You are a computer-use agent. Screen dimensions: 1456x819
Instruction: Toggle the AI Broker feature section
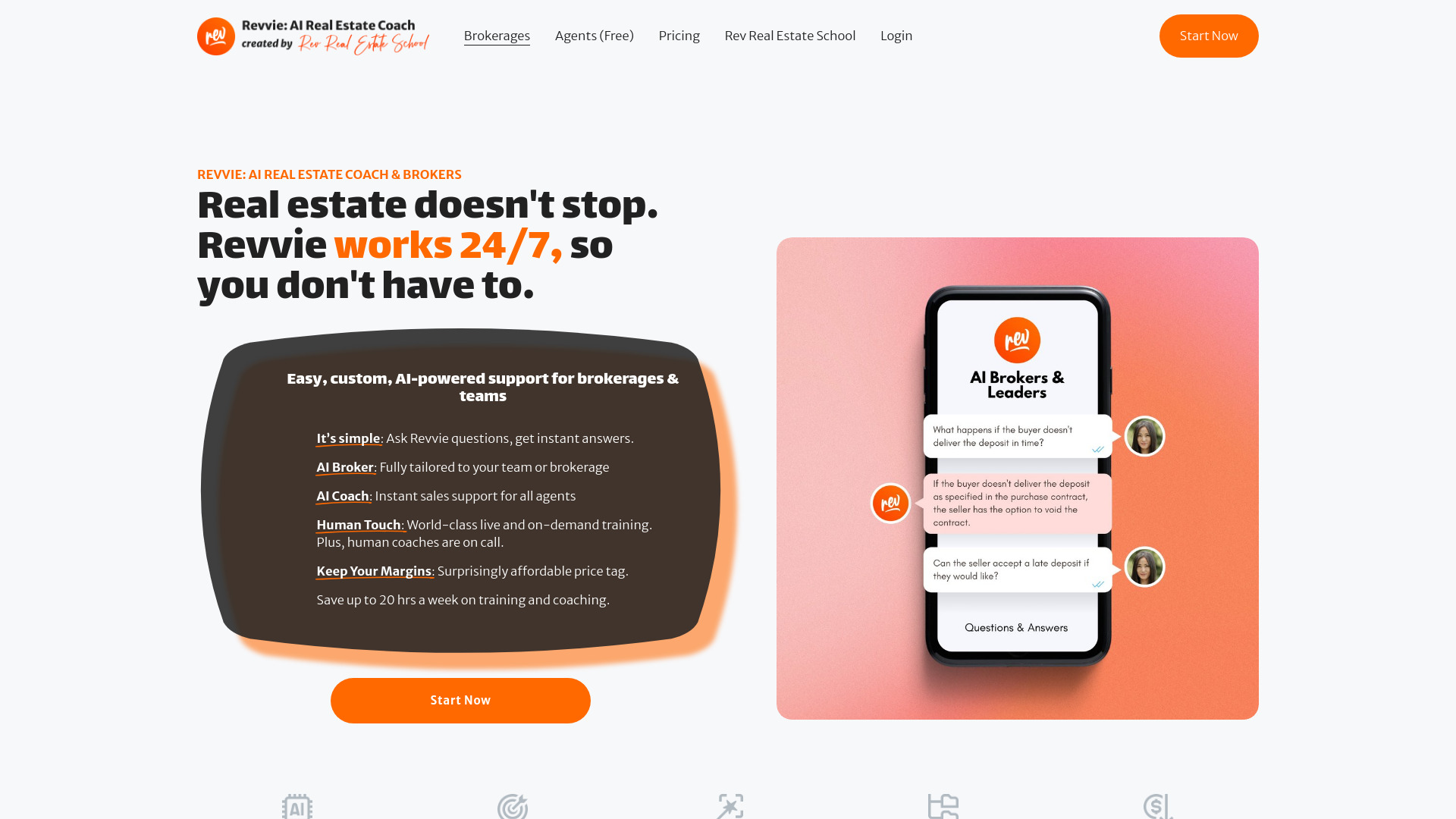pos(344,467)
